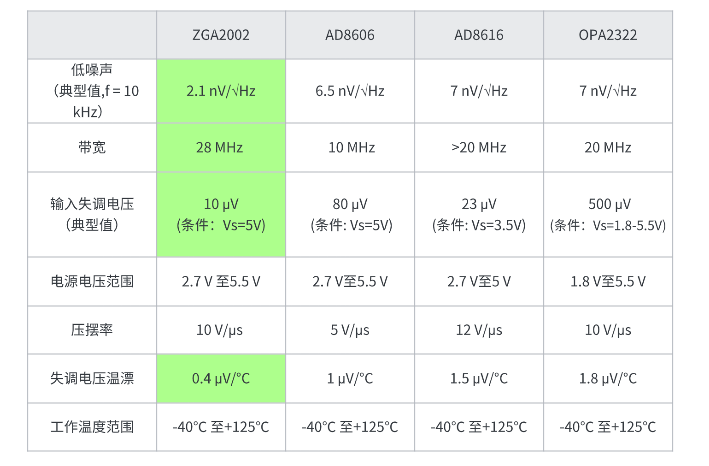Click the 输入失调电压 row label

(x=92, y=214)
